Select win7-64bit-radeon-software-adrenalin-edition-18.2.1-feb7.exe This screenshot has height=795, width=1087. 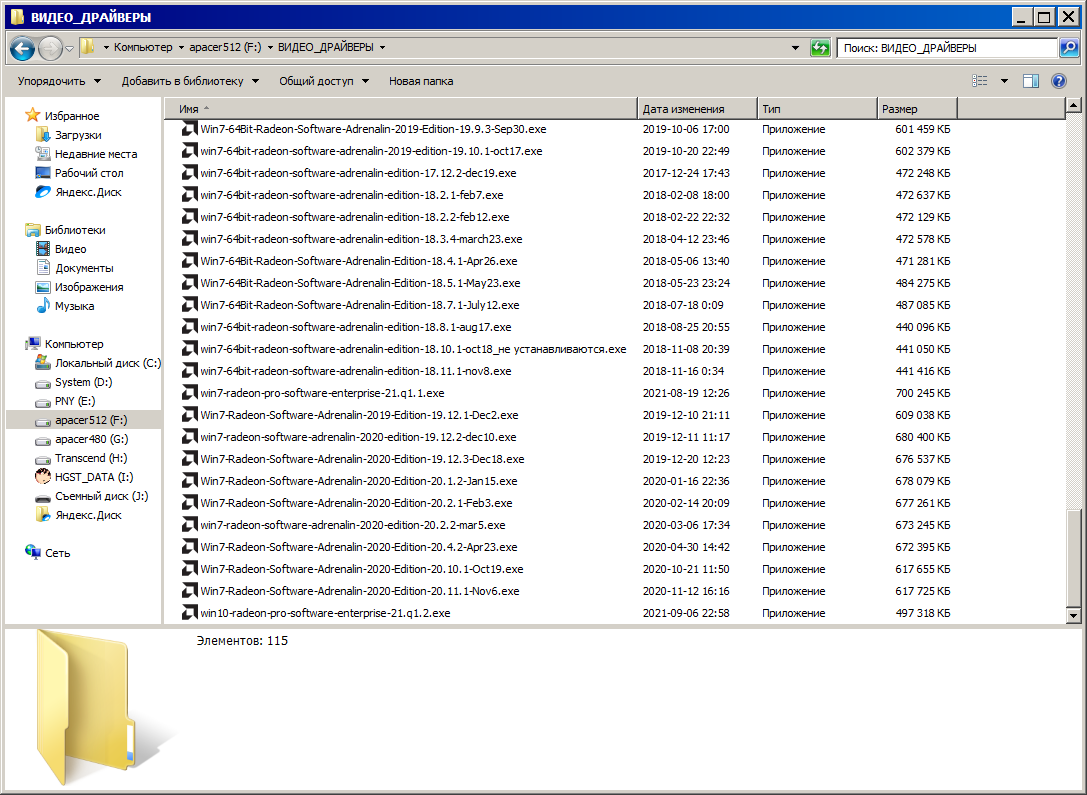pyautogui.click(x=351, y=195)
